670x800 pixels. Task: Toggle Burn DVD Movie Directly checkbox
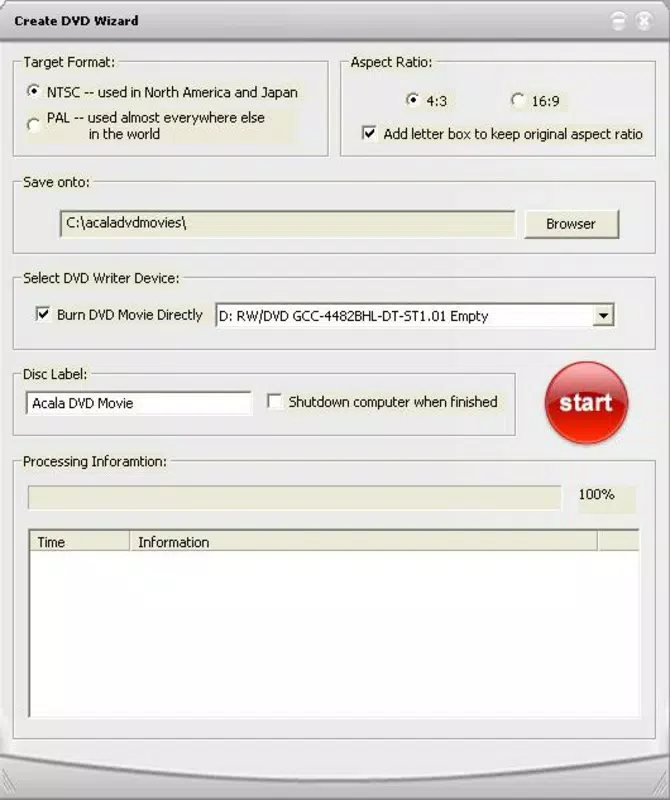pos(43,314)
